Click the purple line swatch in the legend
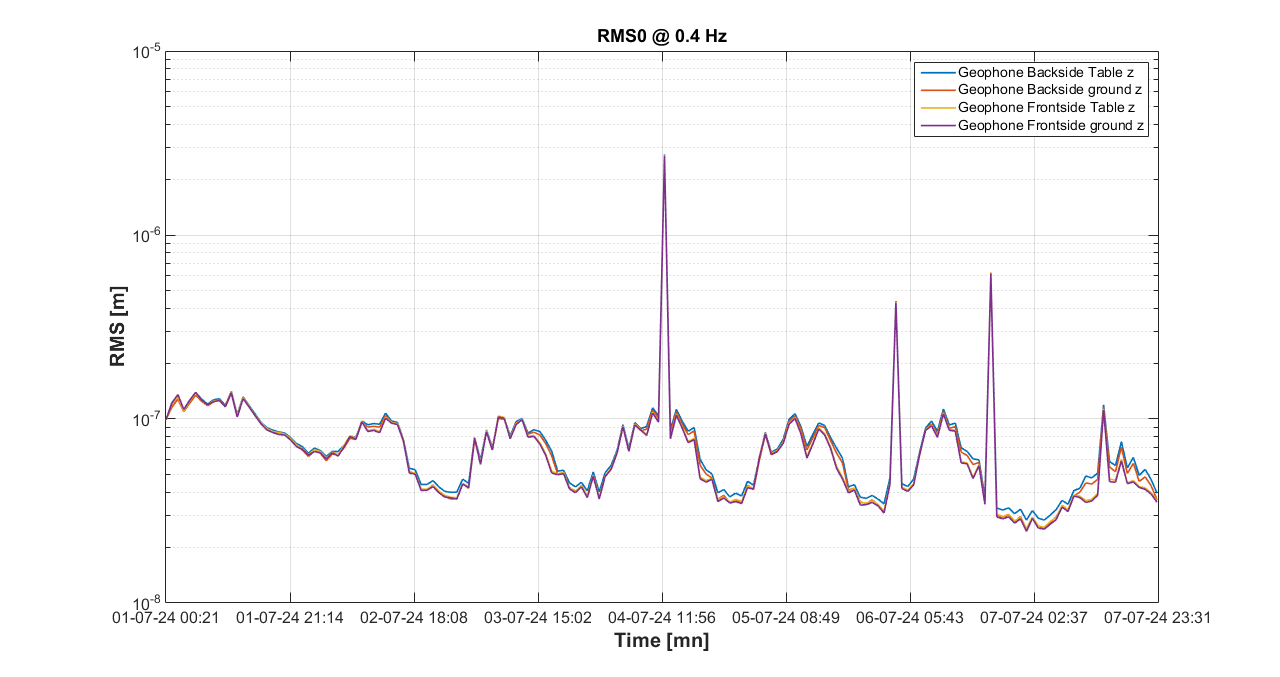 [x=937, y=126]
